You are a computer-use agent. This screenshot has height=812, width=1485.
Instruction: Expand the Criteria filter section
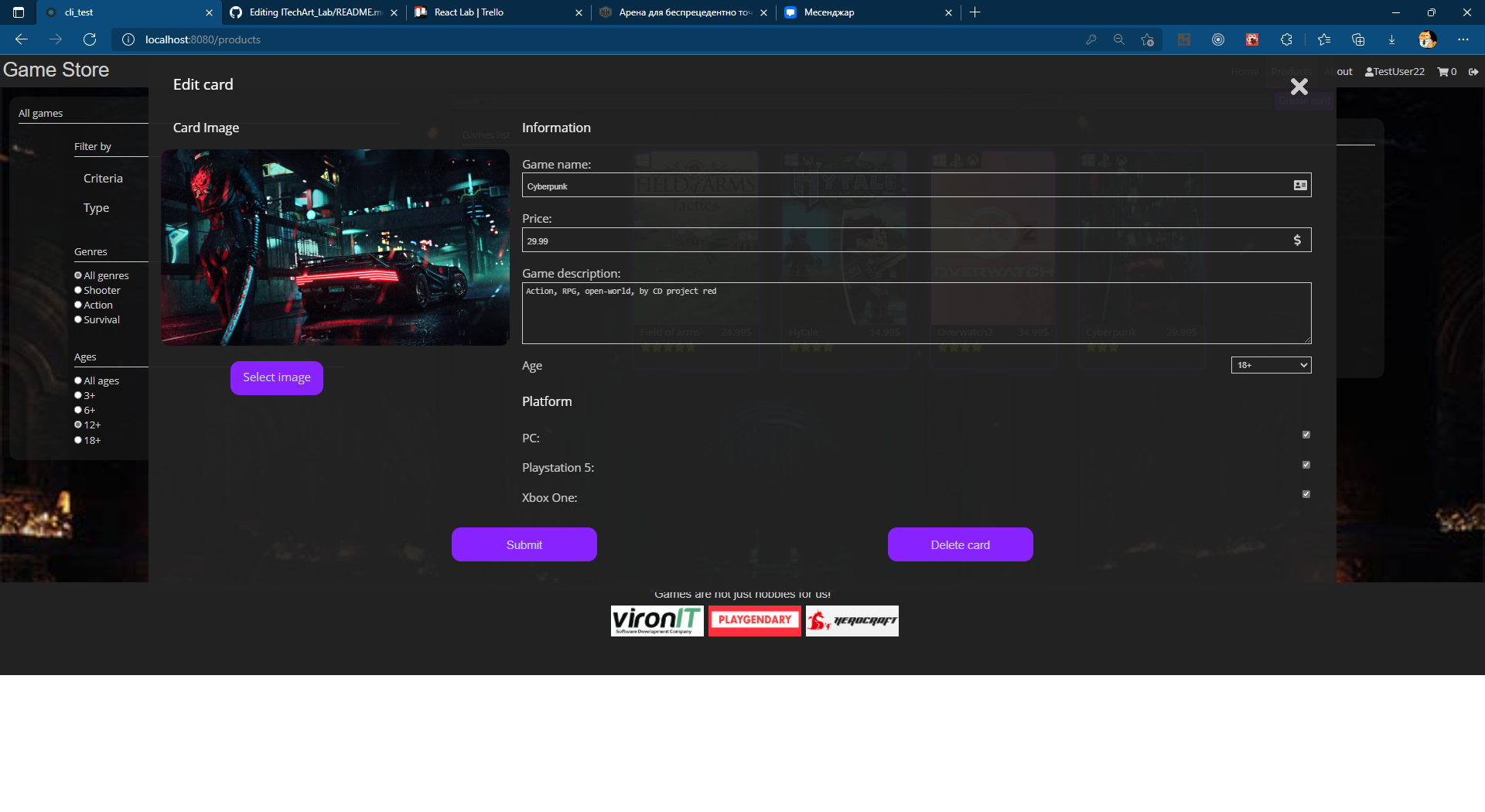(x=103, y=178)
